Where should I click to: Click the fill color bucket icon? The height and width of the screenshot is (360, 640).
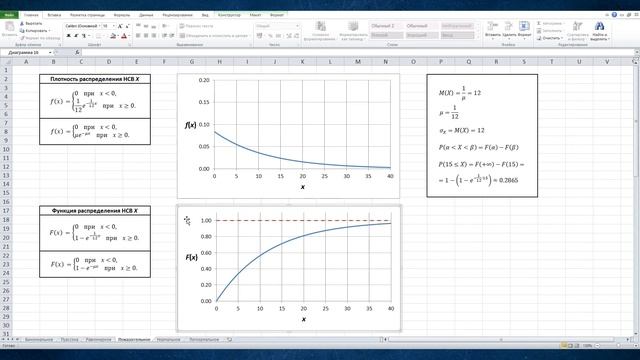click(113, 36)
